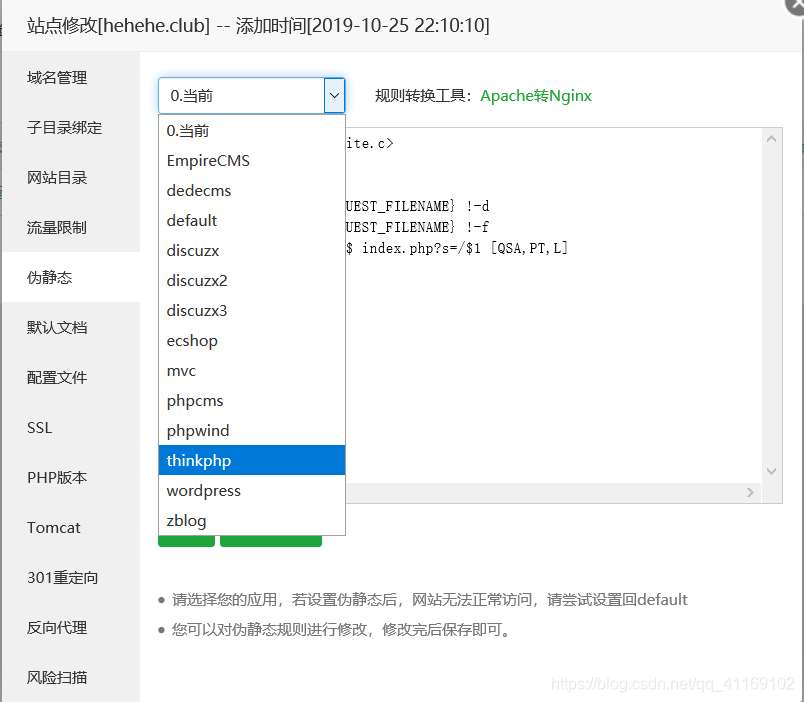The height and width of the screenshot is (702, 804).
Task: Select discuzx rewrite template
Action: click(252, 251)
